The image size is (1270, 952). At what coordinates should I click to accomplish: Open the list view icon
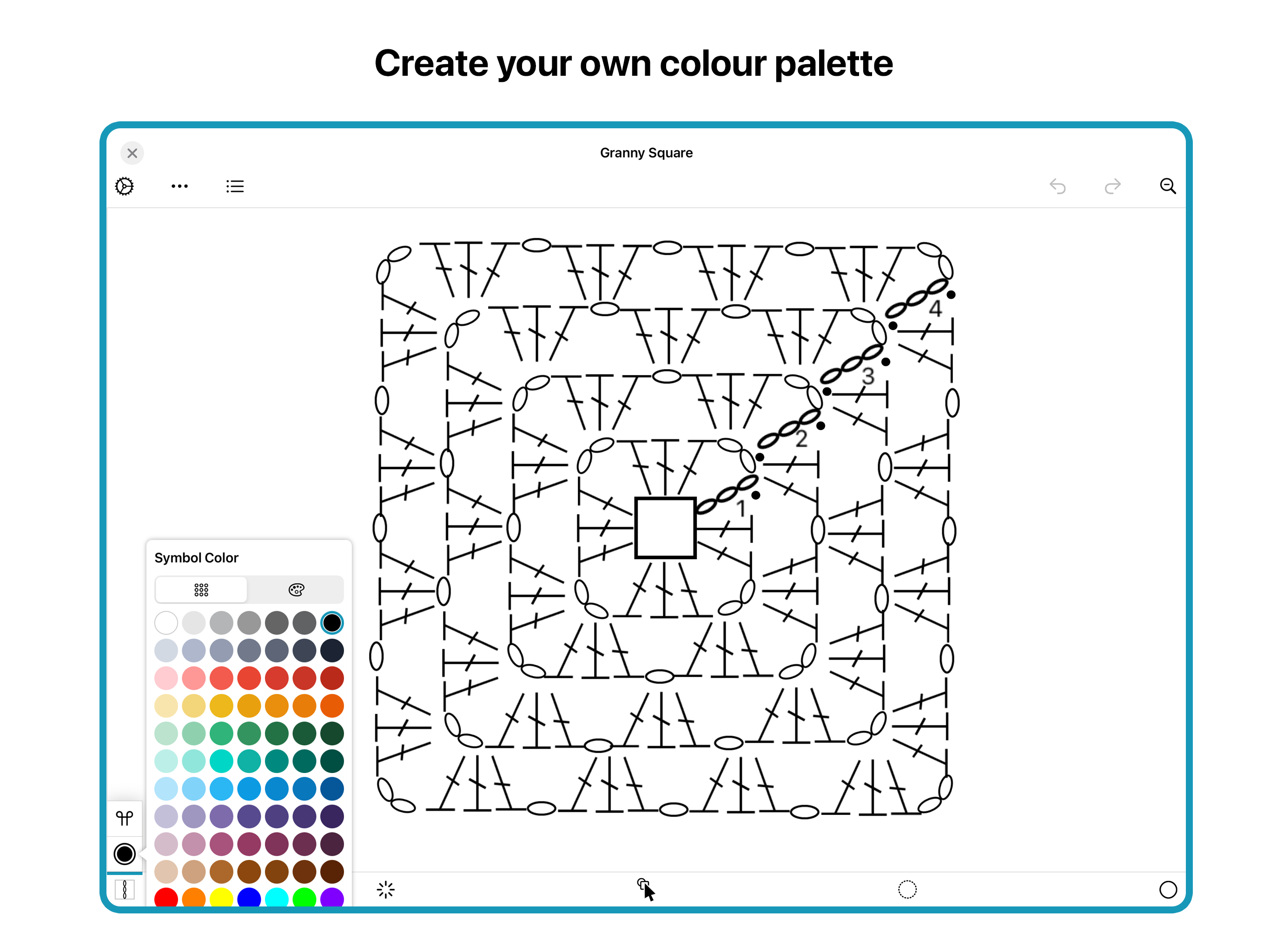(x=235, y=186)
